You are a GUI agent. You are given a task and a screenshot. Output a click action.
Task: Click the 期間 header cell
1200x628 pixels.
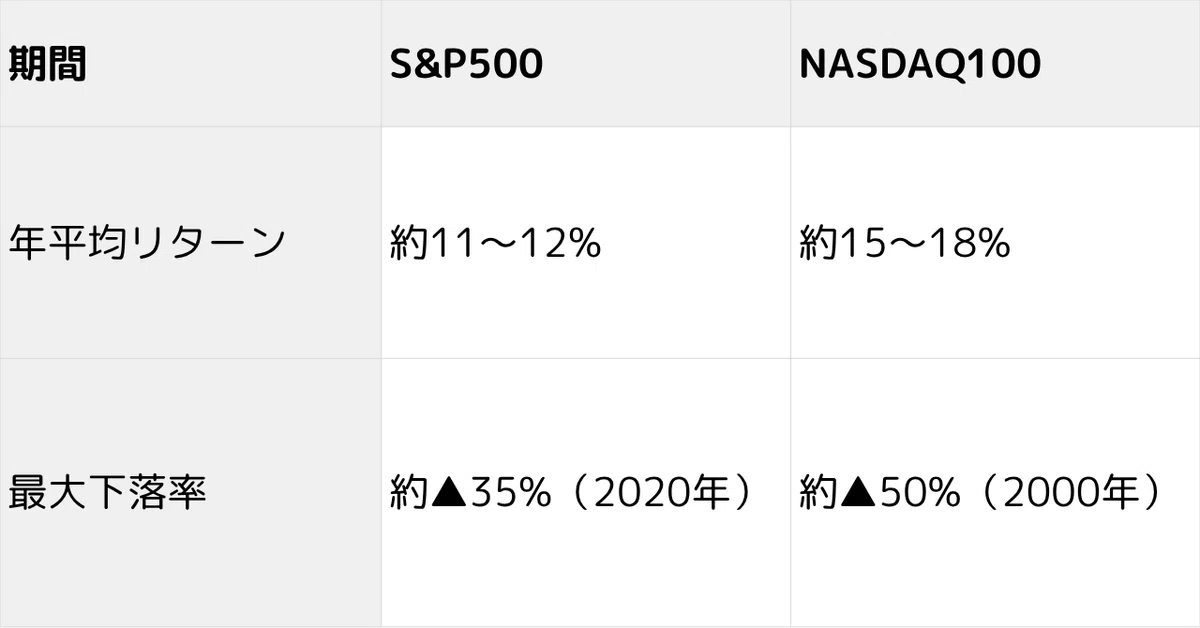(x=190, y=63)
